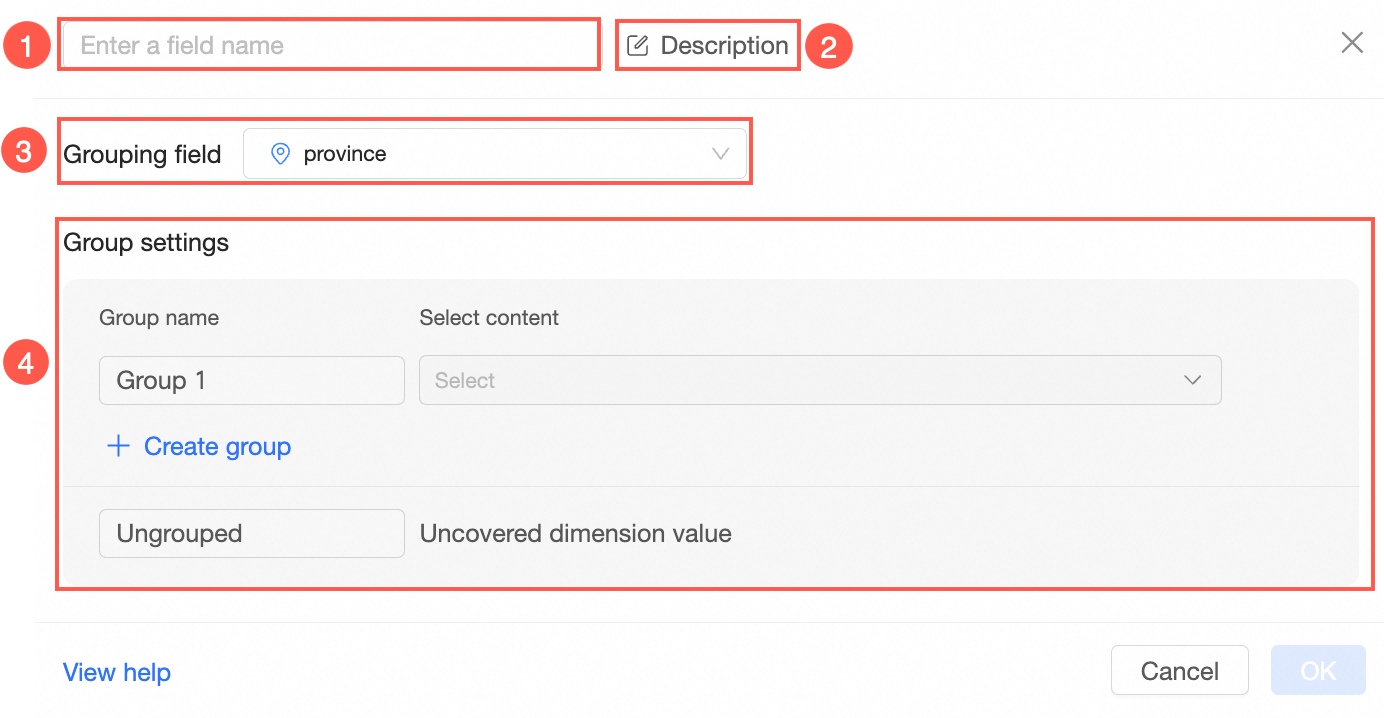Click the Create group link text
This screenshot has width=1384, height=718.
pyautogui.click(x=217, y=446)
